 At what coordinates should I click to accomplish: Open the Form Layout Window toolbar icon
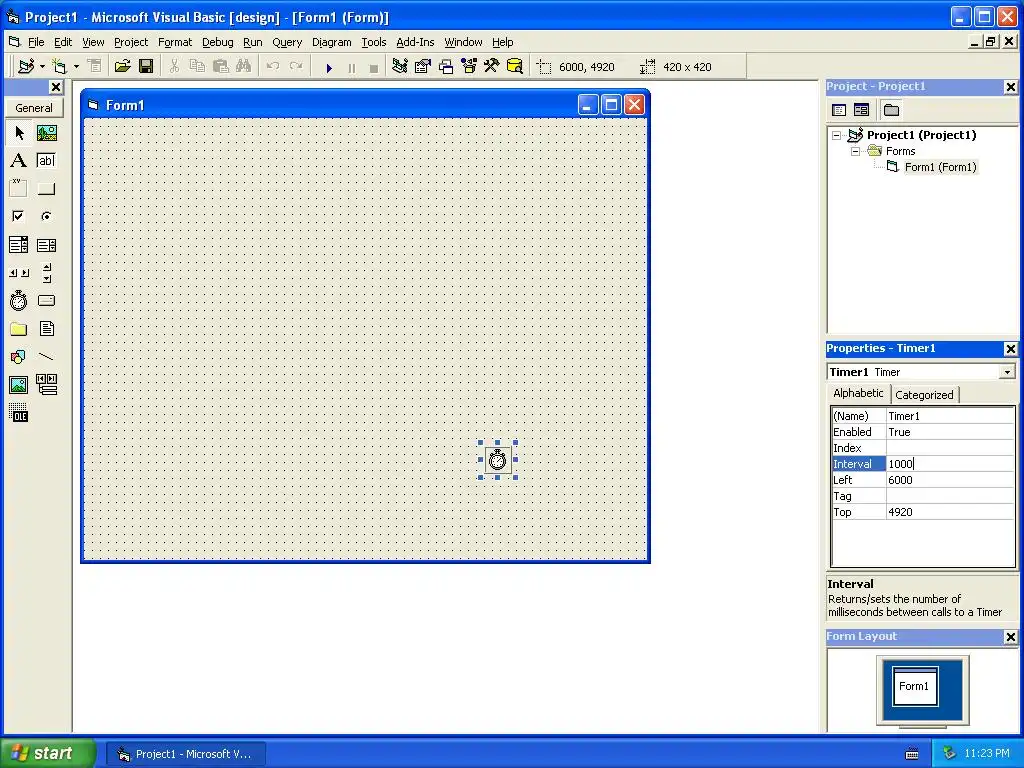coord(446,67)
